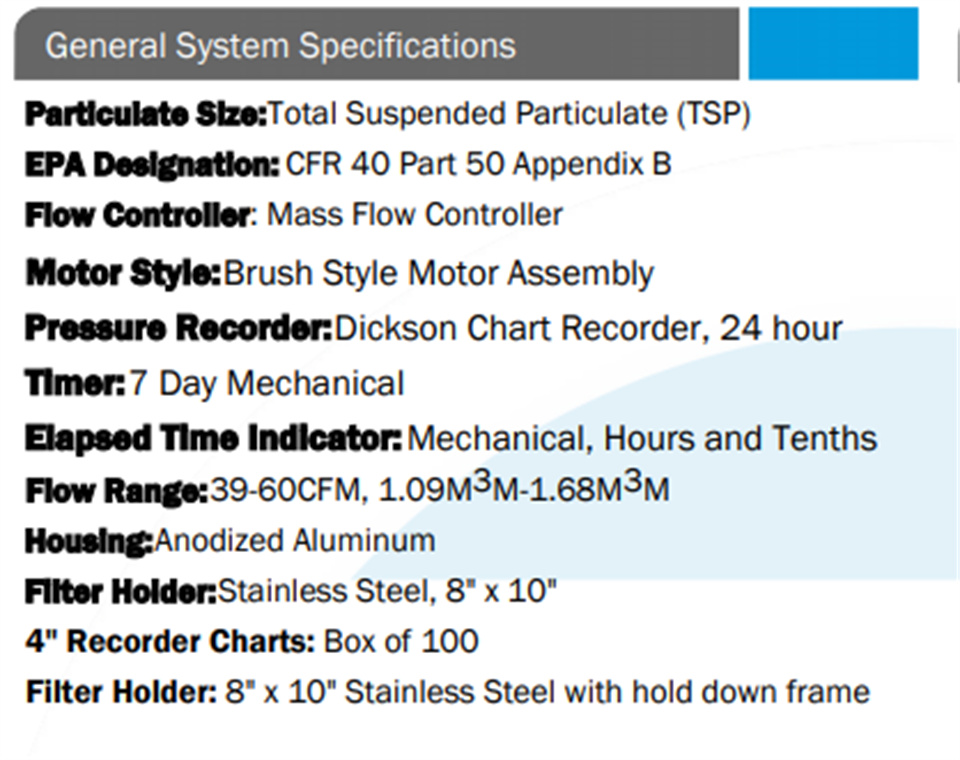
Task: Click the Flow Controller label
Action: [138, 215]
